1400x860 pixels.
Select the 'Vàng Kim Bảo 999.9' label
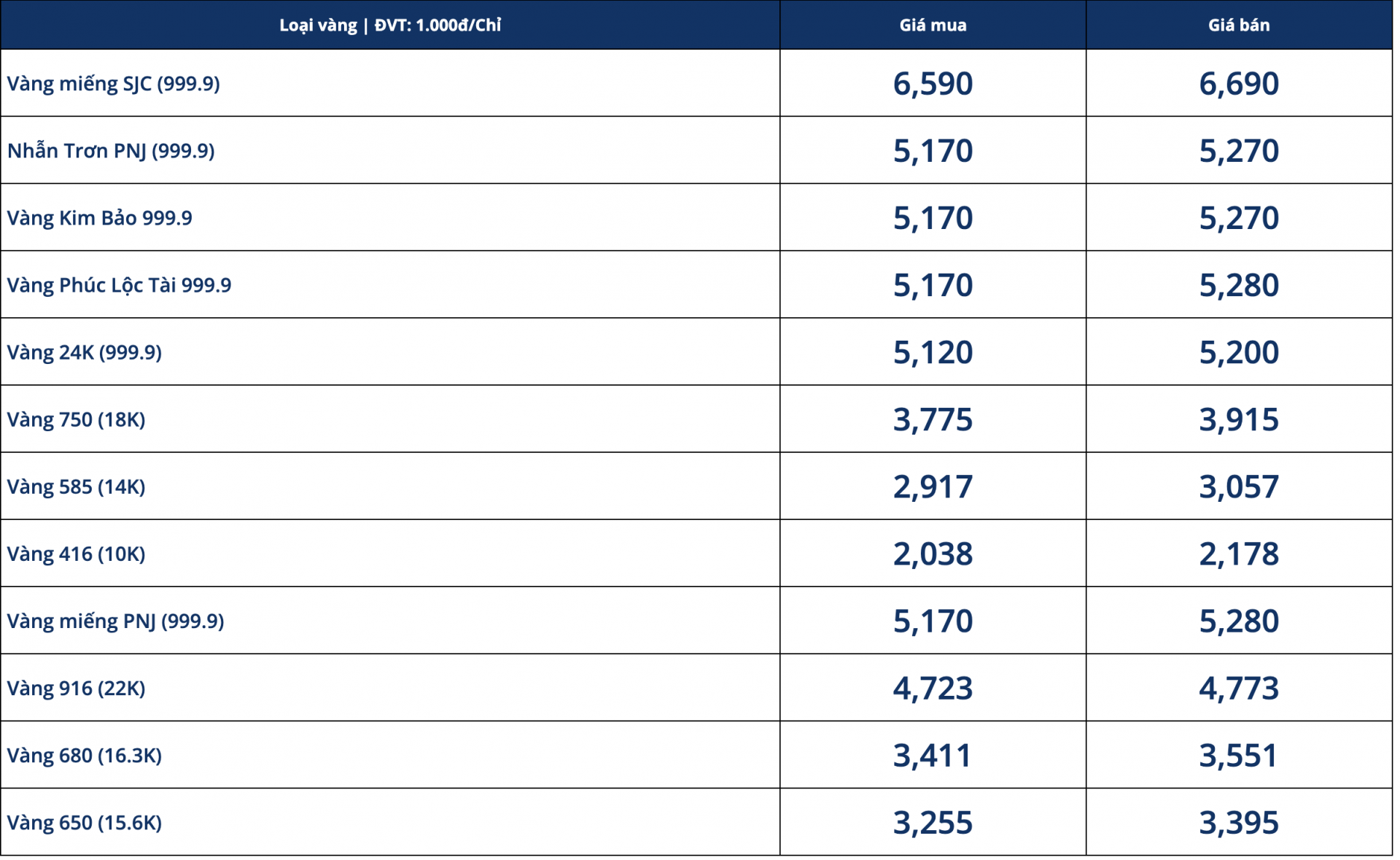(x=100, y=218)
